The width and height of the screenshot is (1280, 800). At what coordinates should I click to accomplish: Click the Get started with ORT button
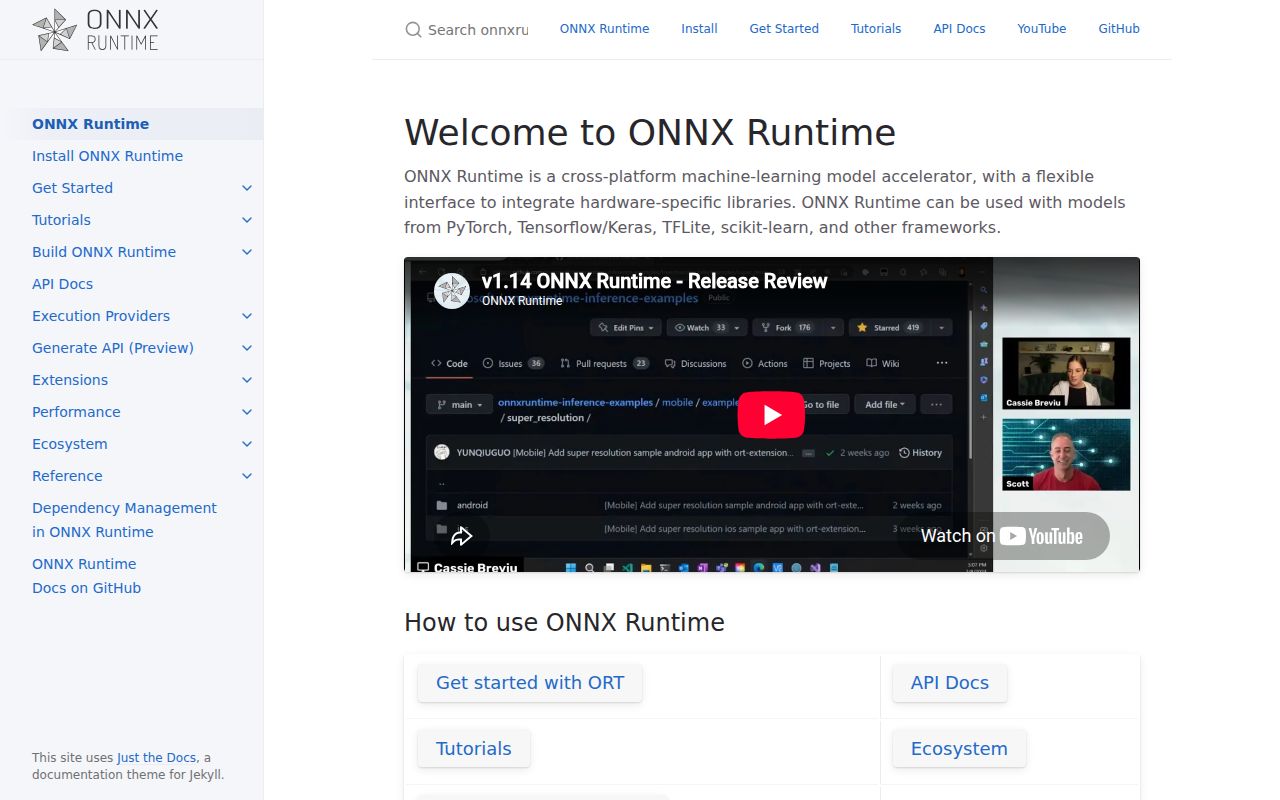point(530,683)
